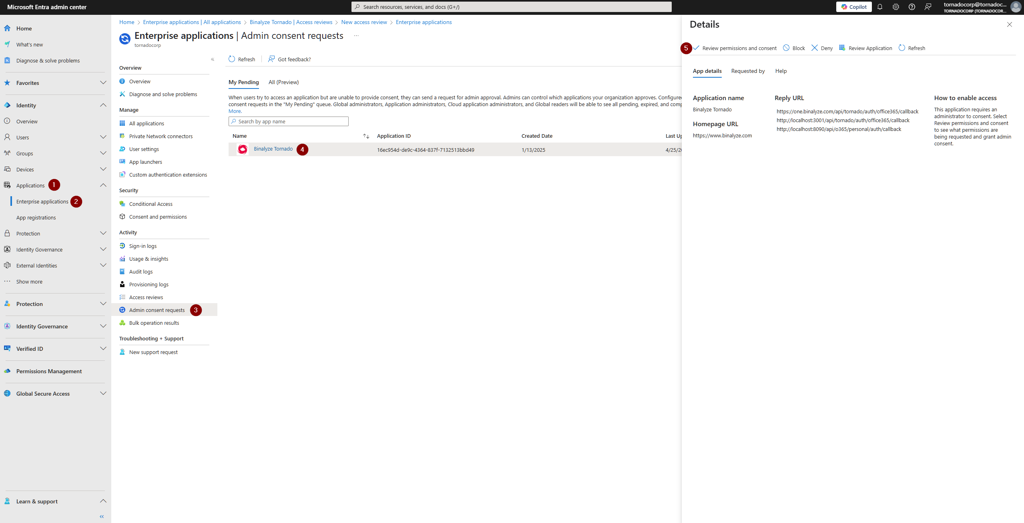Viewport: 1024px width, 523px height.
Task: Open the Binalyze Tornado link
Action: point(273,149)
